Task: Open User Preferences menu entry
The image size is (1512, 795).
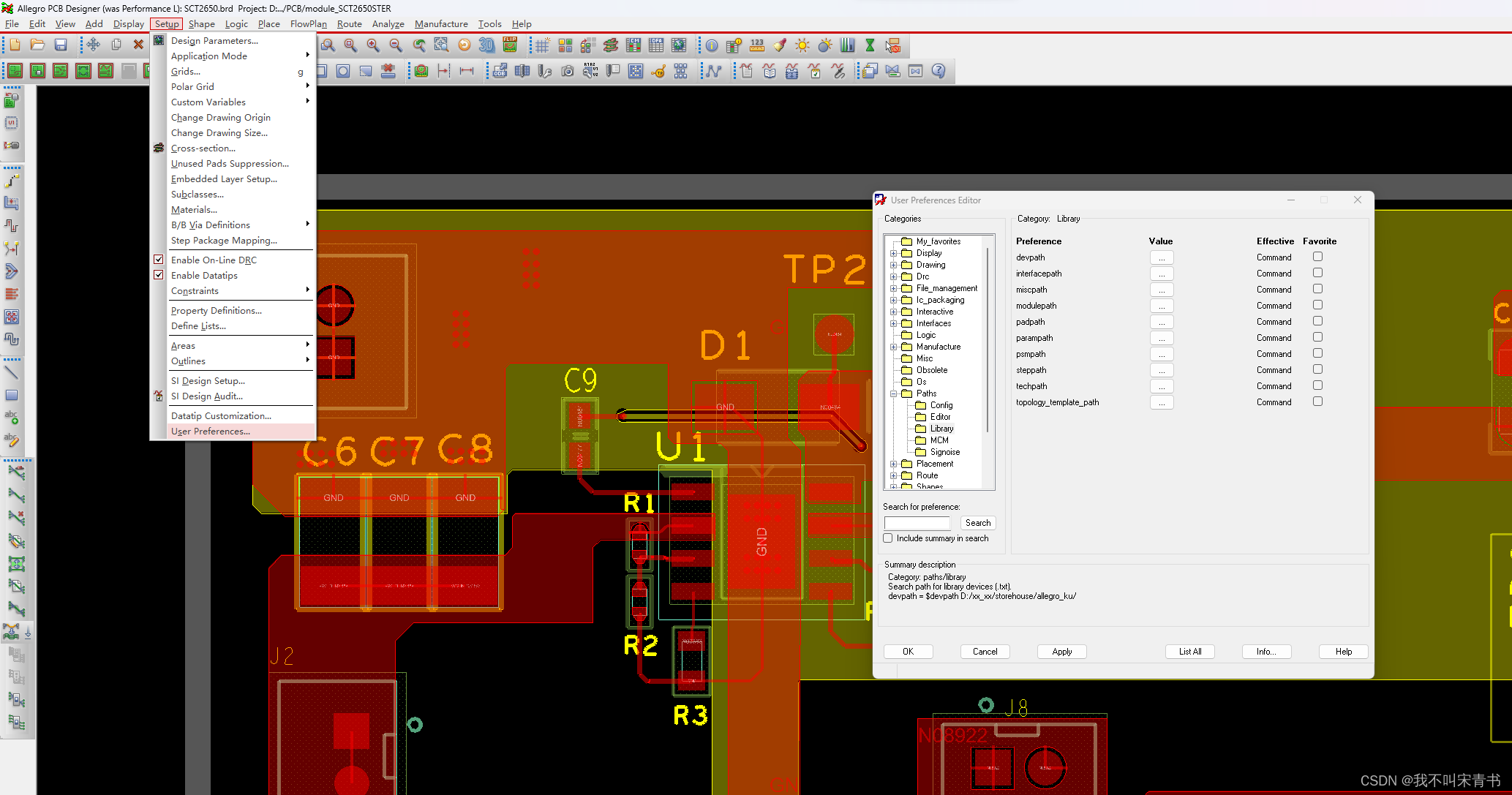Action: pos(211,432)
